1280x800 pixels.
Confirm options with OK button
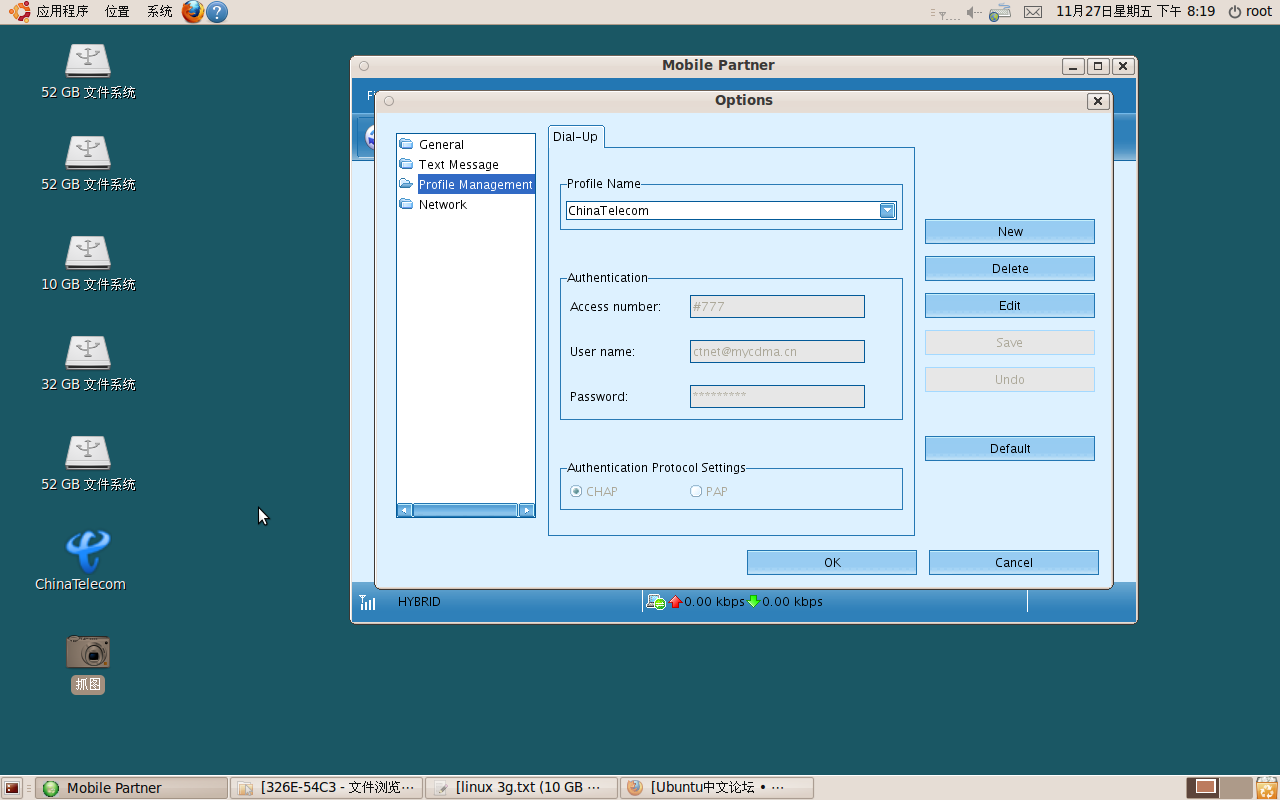(832, 563)
